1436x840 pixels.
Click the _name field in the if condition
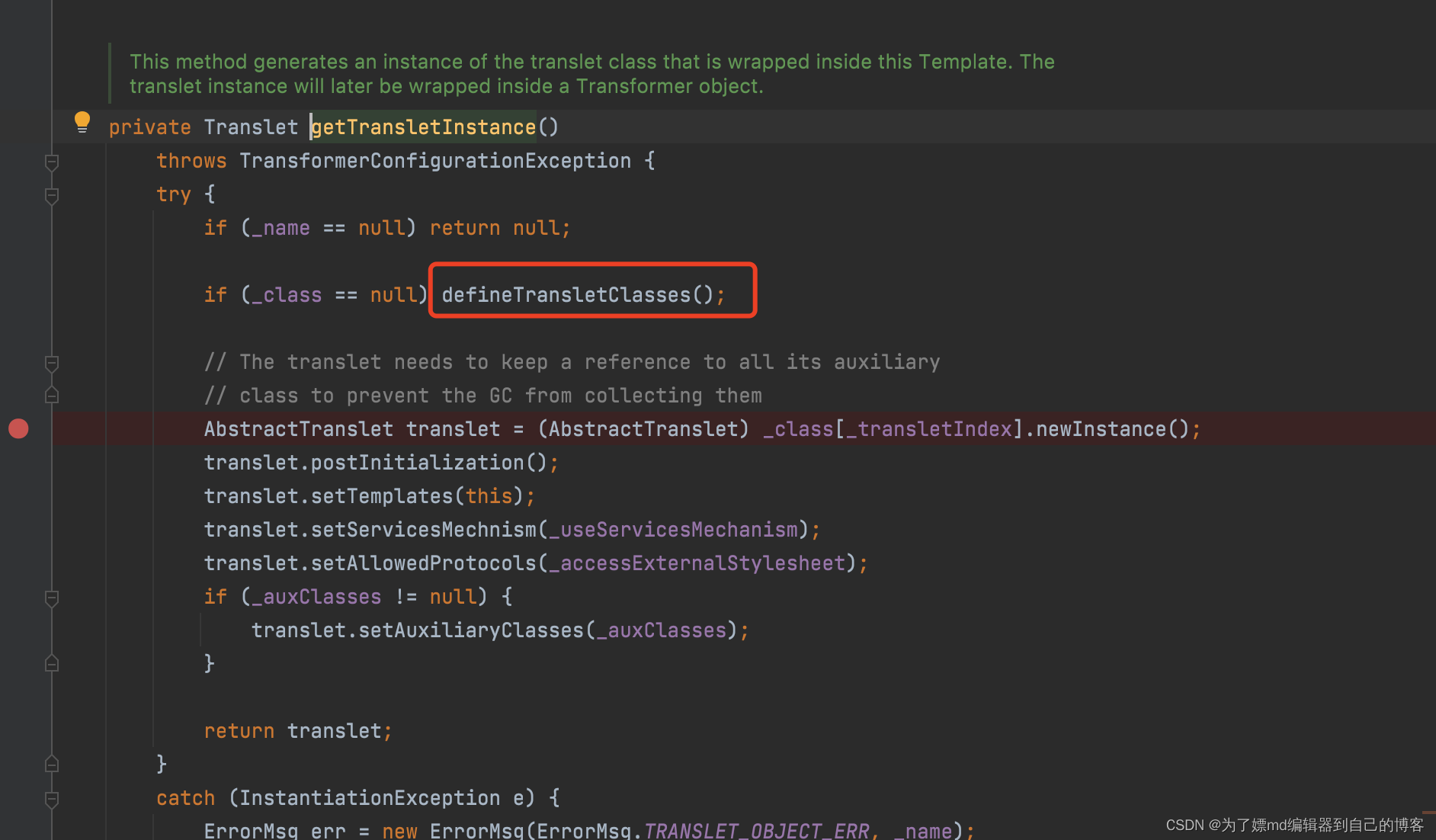tap(281, 228)
